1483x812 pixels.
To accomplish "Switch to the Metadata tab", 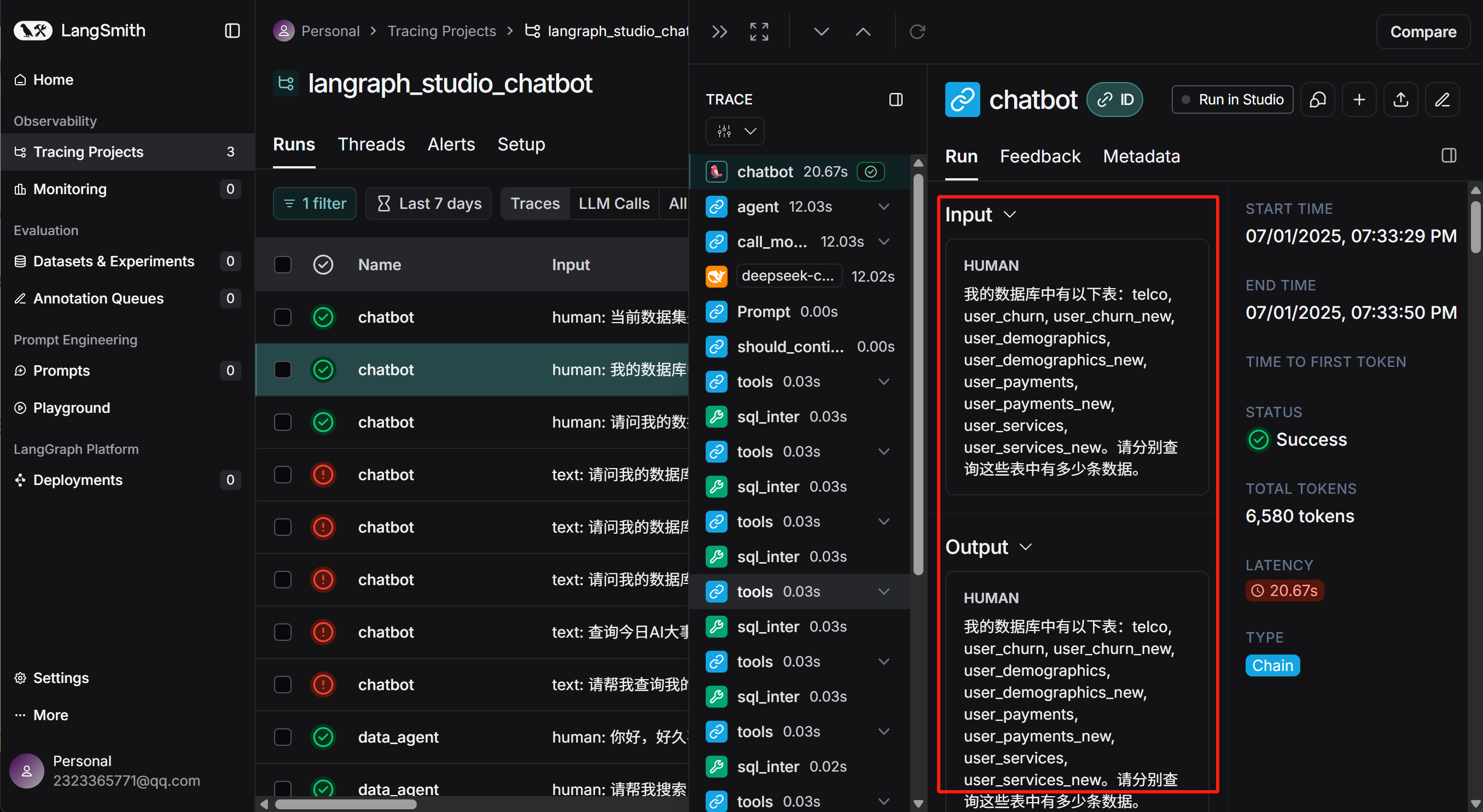I will [x=1142, y=156].
